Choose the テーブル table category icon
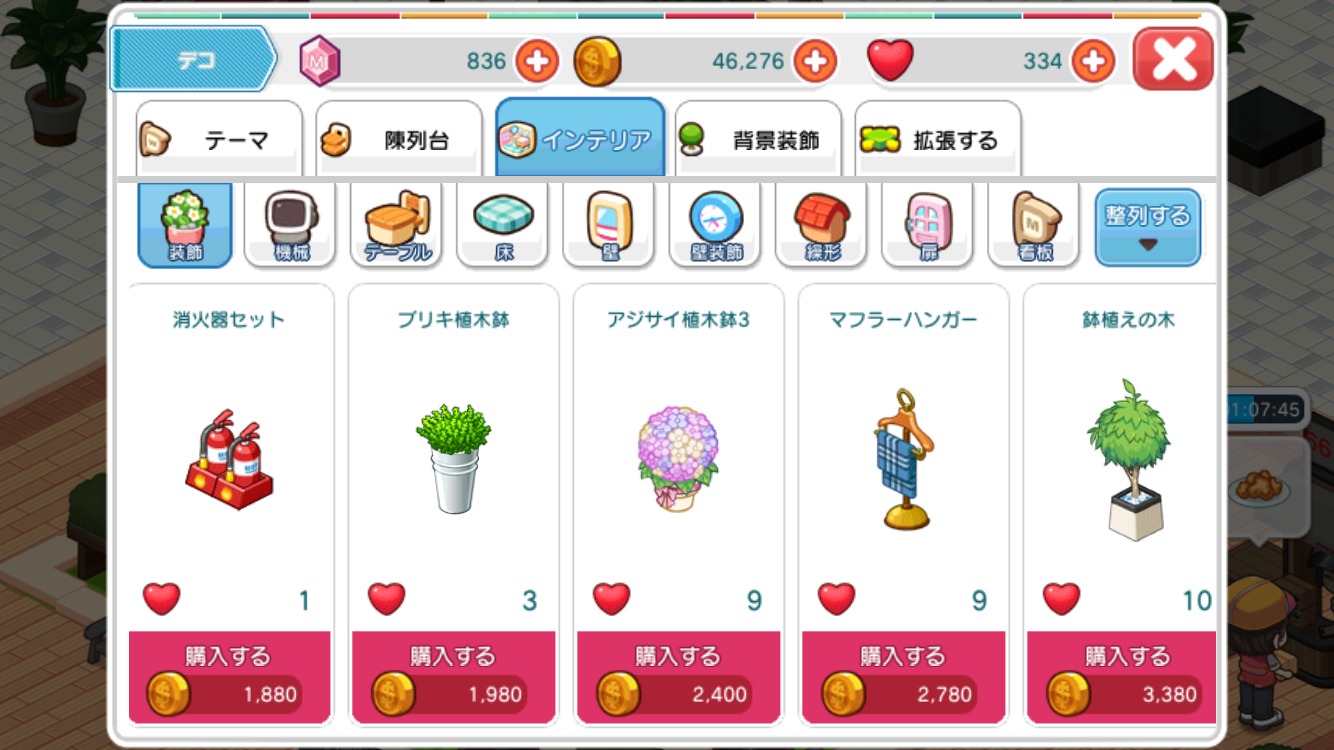 tap(397, 225)
